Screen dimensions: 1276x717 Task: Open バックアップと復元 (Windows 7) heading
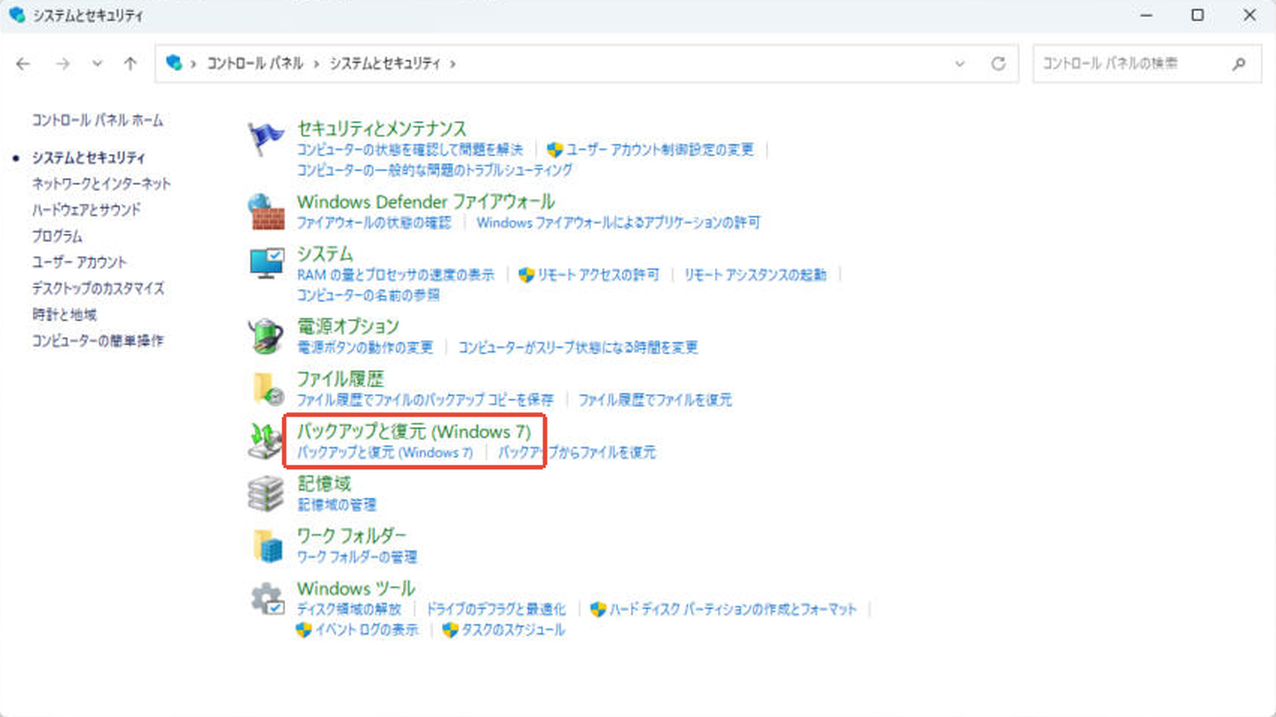pyautogui.click(x=414, y=431)
